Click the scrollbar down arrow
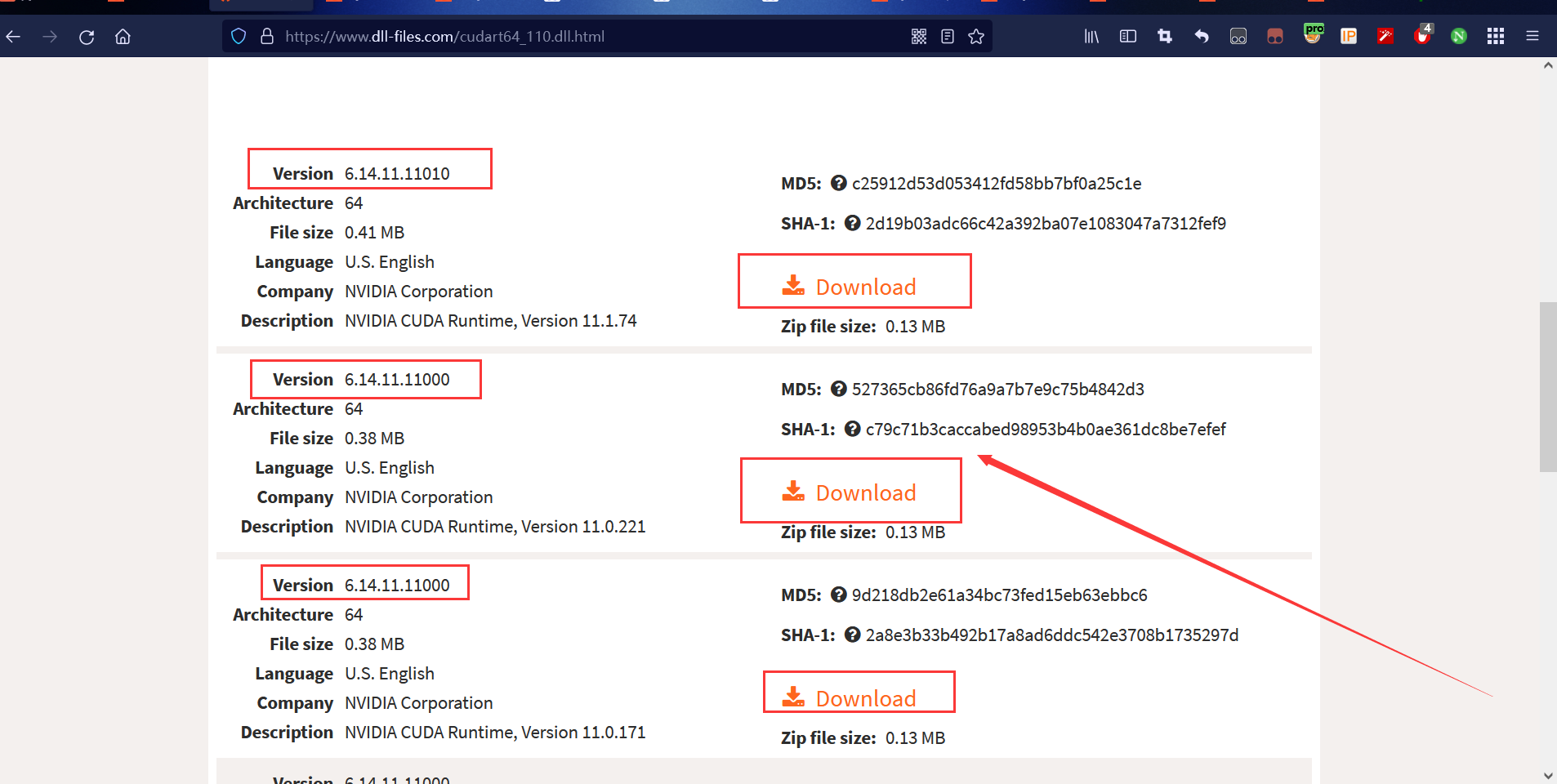This screenshot has width=1557, height=784. pyautogui.click(x=1548, y=776)
